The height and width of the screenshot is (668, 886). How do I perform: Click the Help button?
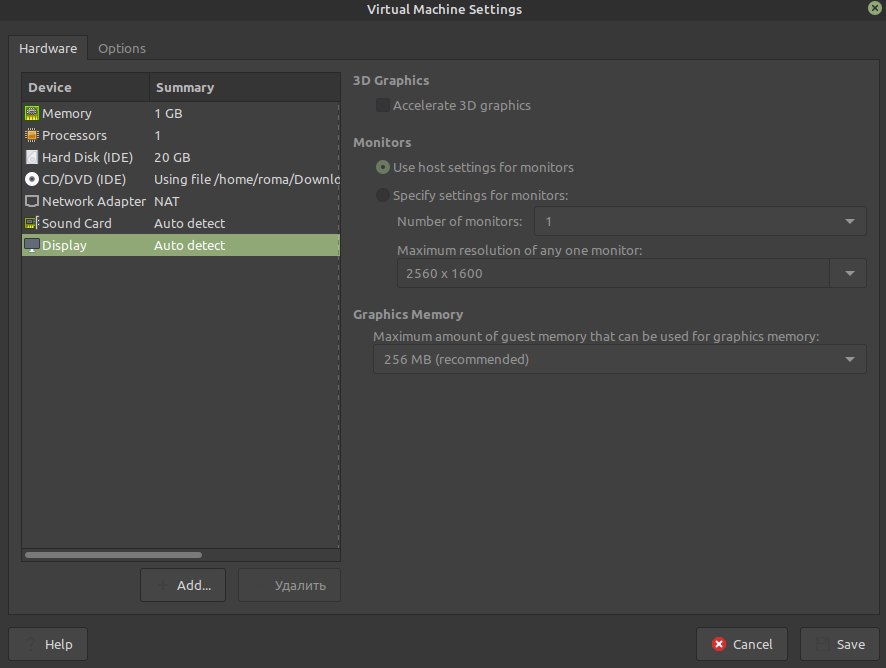pyautogui.click(x=48, y=644)
